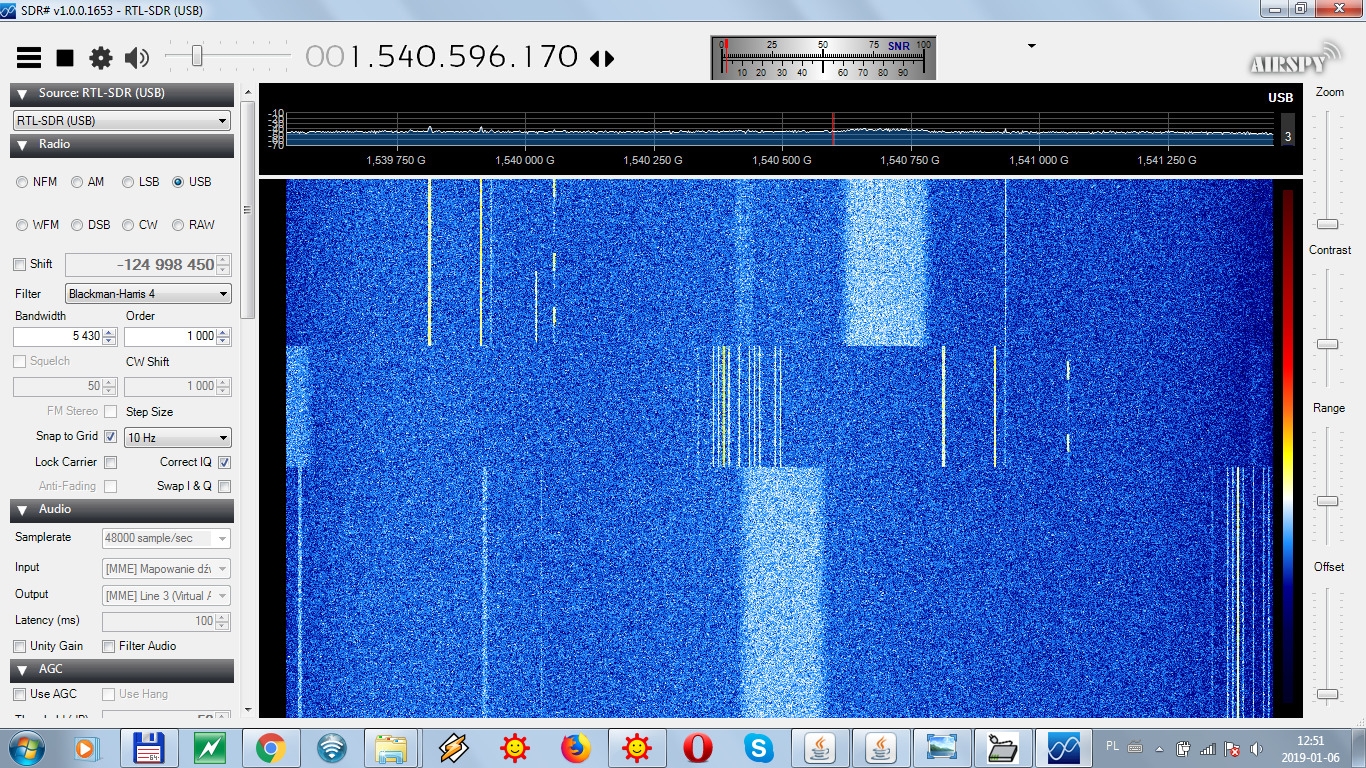Open the audio Input device dropdown

click(x=166, y=569)
